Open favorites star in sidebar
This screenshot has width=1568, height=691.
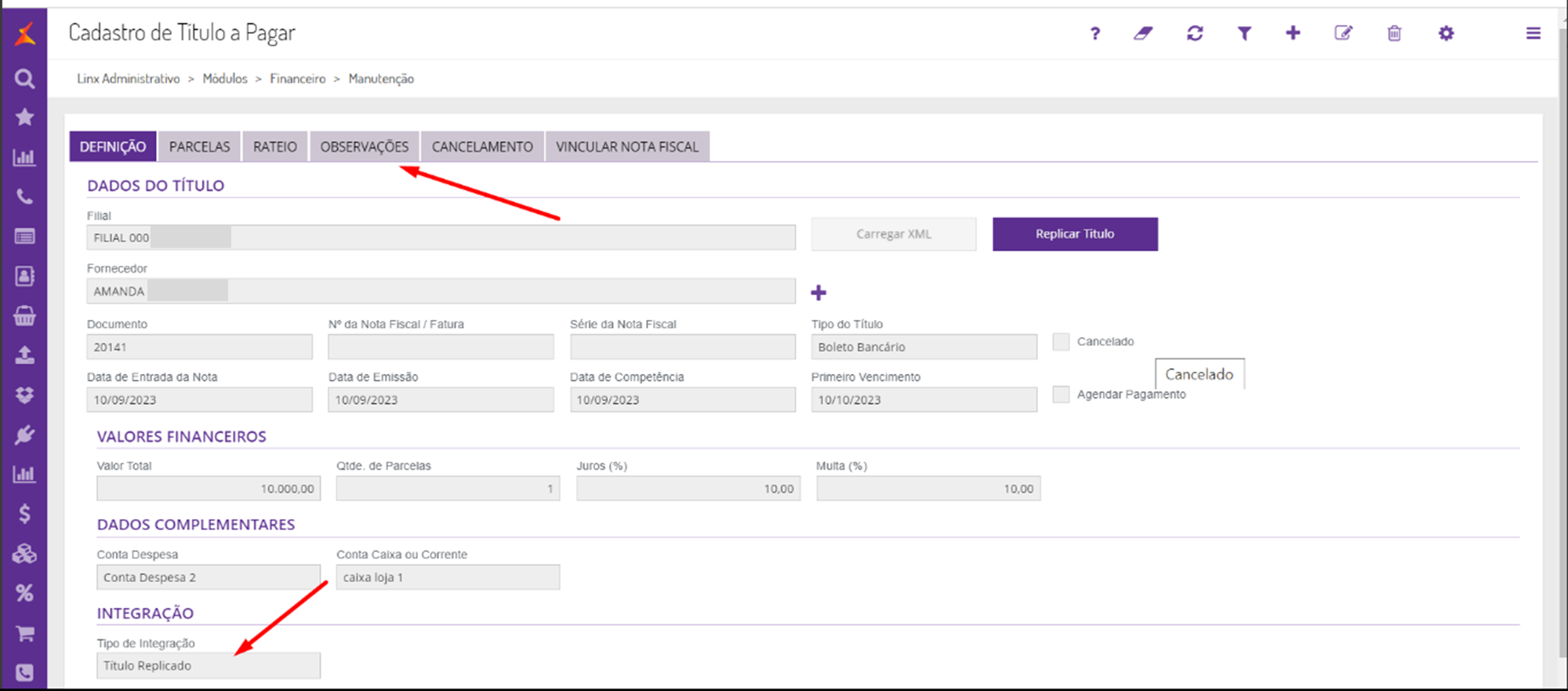tap(24, 118)
